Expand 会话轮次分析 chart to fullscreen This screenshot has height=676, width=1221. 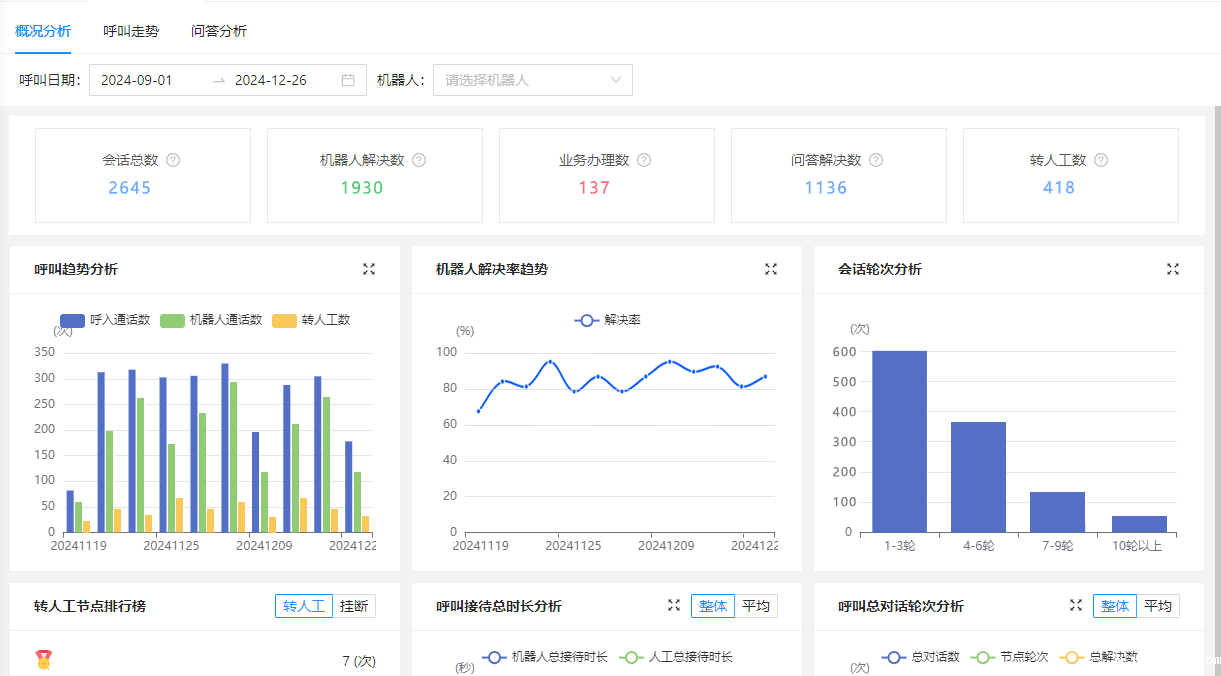pyautogui.click(x=1173, y=269)
